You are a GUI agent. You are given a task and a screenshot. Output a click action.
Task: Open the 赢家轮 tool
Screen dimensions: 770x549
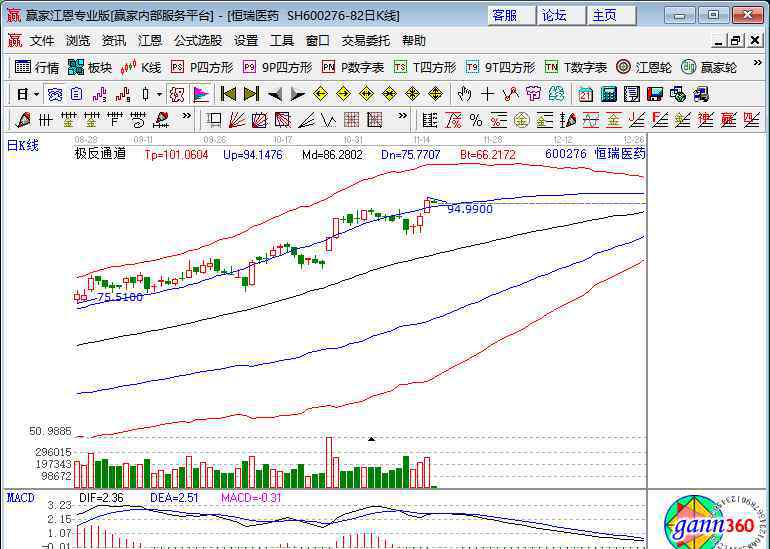tap(709, 67)
